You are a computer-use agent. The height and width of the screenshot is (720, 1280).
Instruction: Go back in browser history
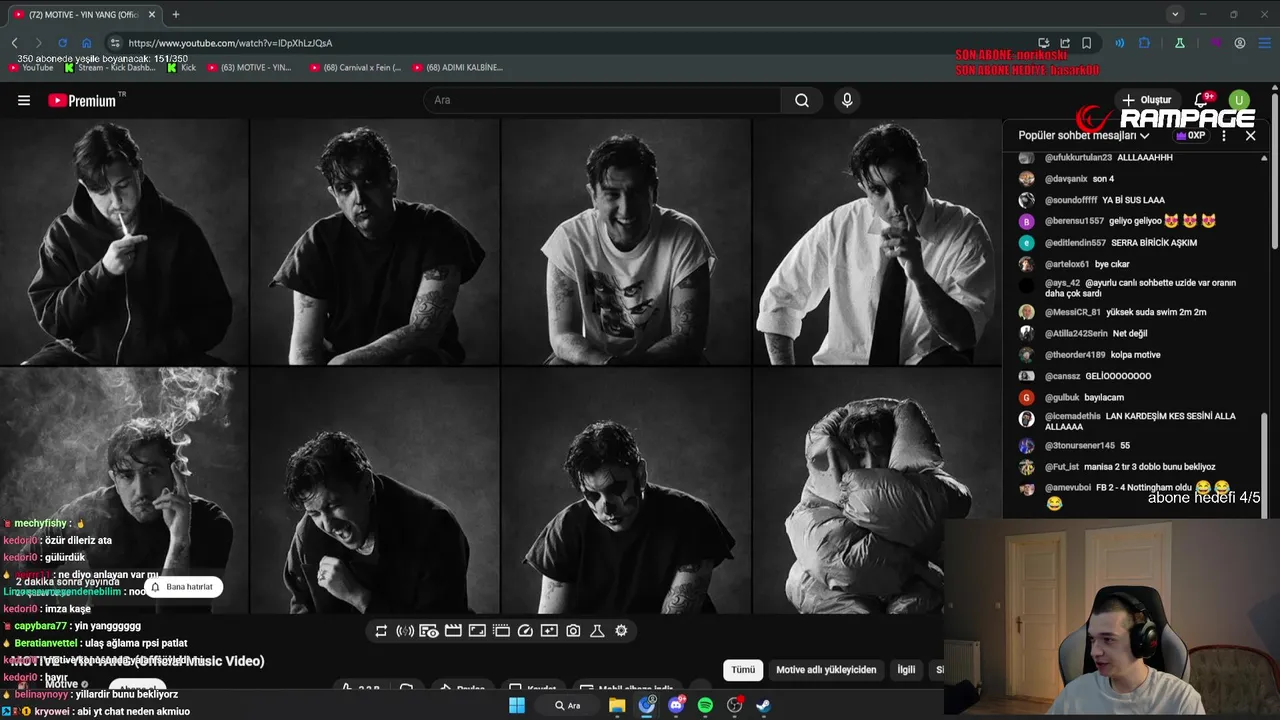coord(15,43)
